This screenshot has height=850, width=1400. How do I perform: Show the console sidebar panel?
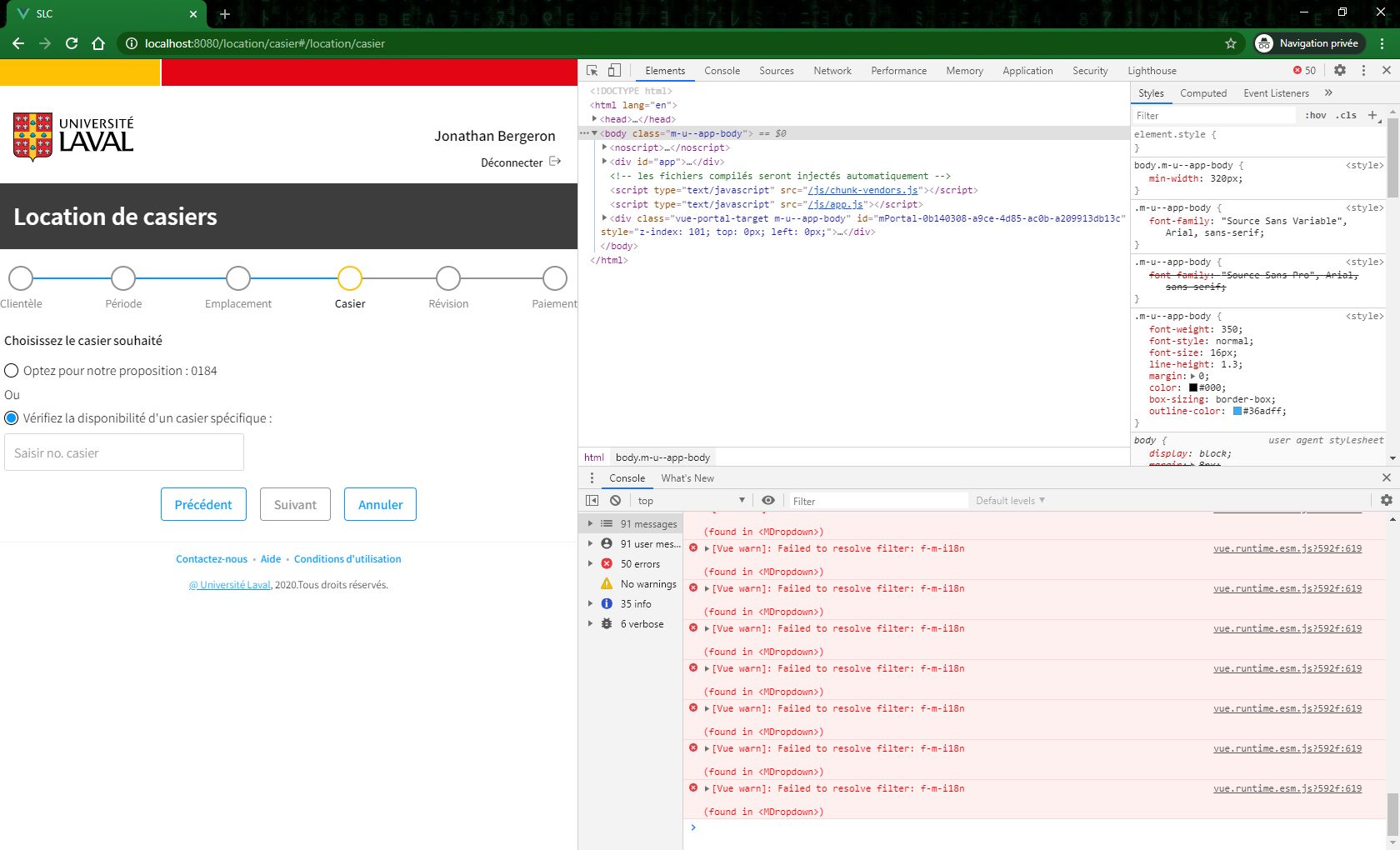[x=592, y=500]
